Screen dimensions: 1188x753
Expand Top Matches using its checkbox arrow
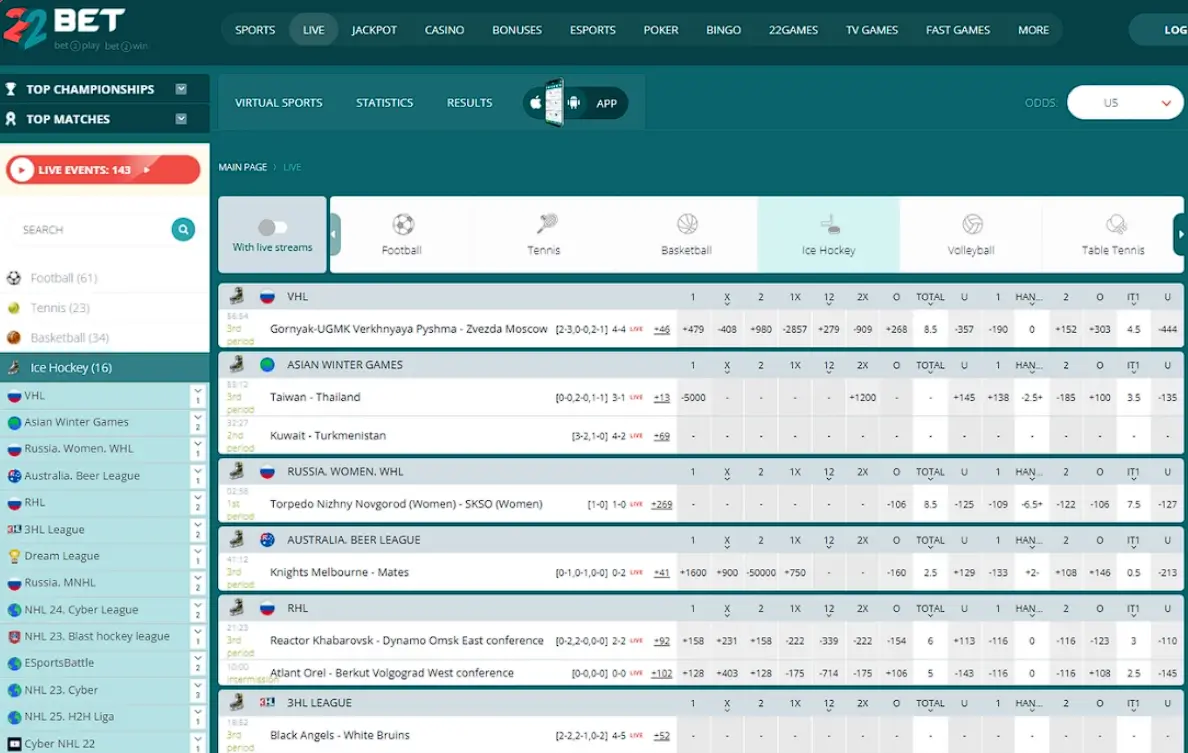[x=181, y=118]
